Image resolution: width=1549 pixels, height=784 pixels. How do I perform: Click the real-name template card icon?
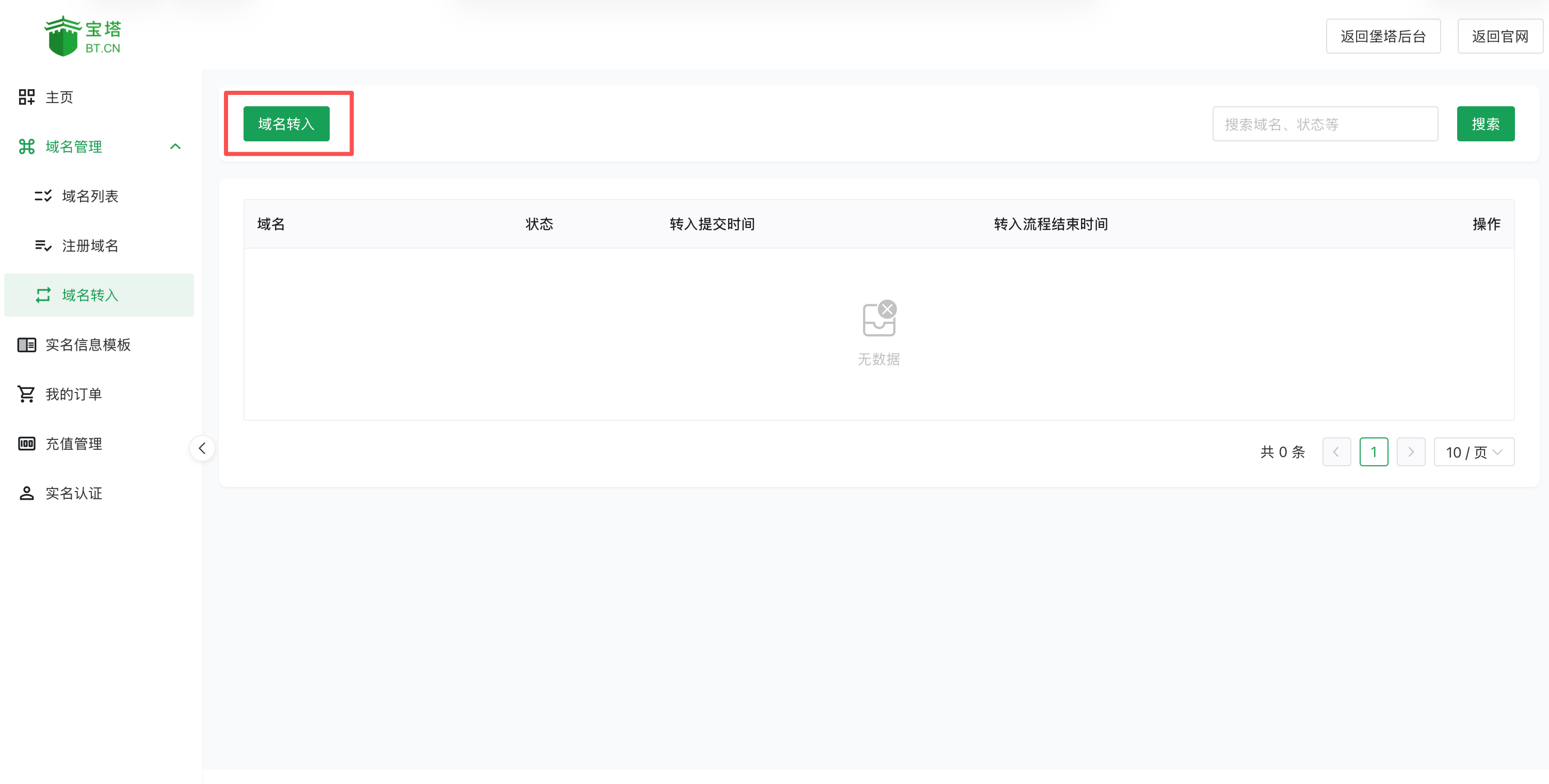(x=26, y=345)
